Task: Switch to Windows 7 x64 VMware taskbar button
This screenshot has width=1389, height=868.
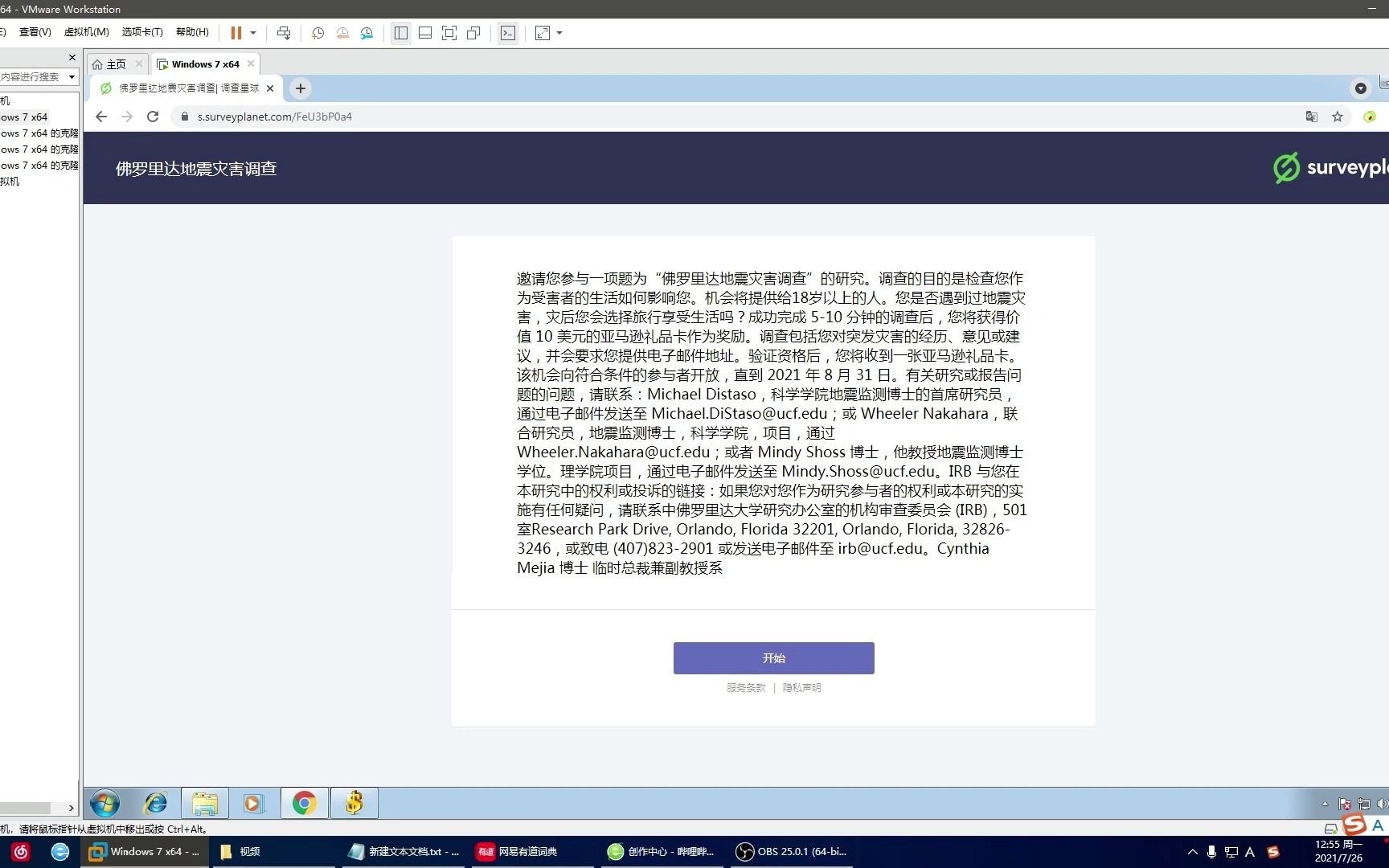Action: tap(145, 852)
